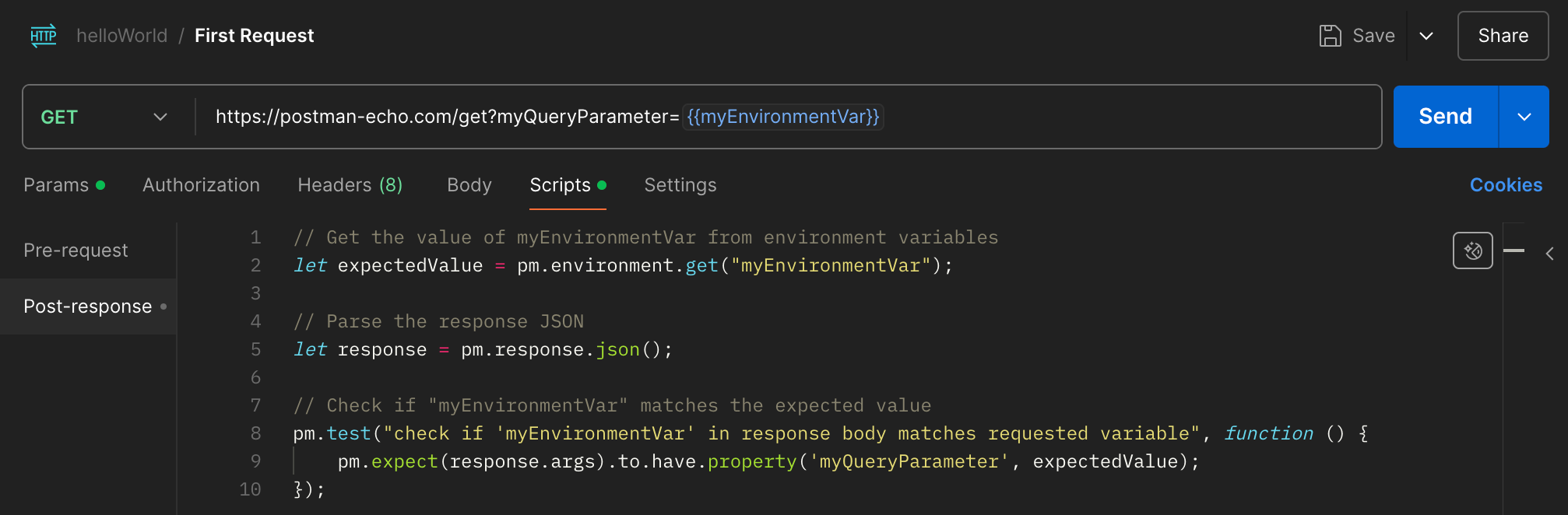Open the Postbot AI assistant icon in editor
Screen dimensions: 1568x515
coord(1472,250)
